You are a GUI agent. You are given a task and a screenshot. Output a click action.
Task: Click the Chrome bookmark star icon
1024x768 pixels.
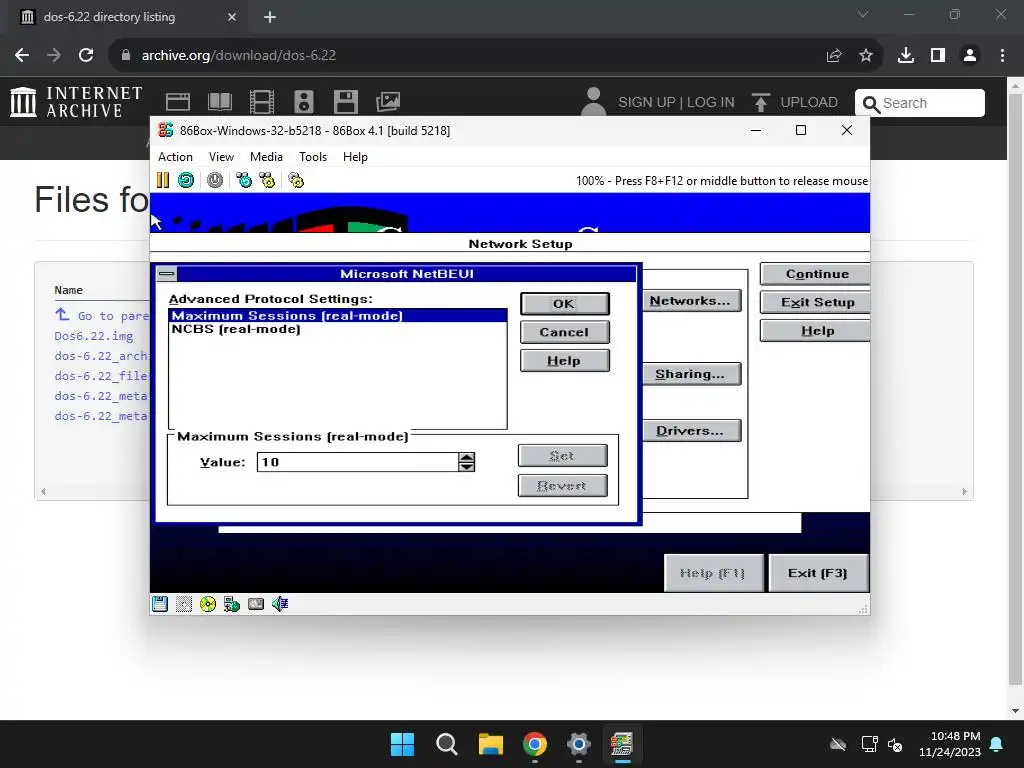tap(866, 56)
